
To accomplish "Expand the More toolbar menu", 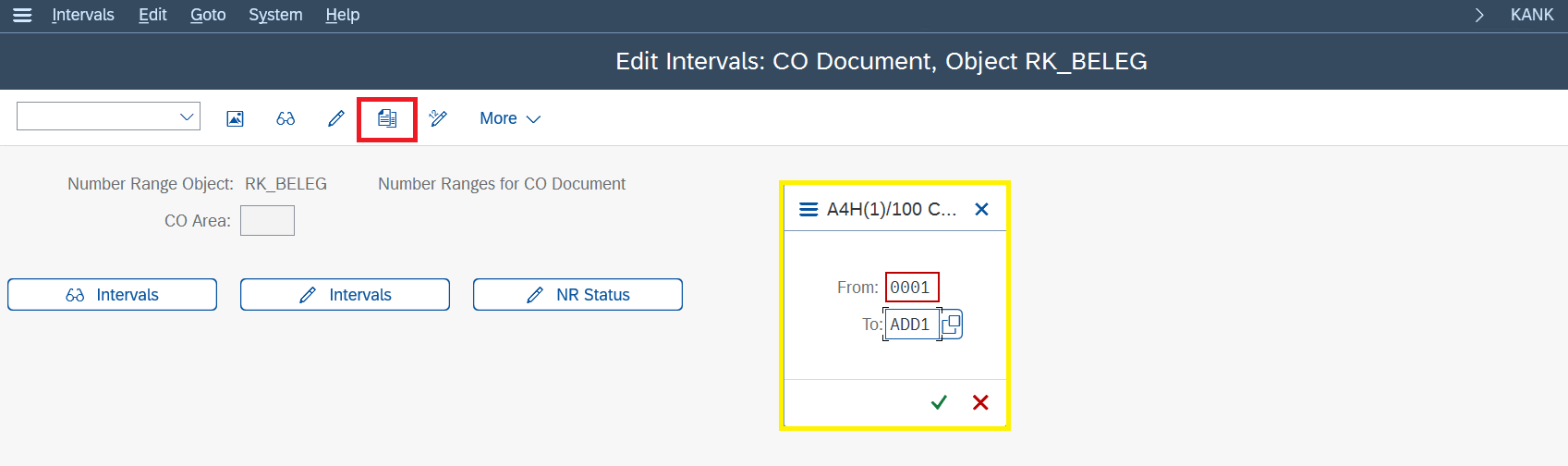I will [510, 118].
